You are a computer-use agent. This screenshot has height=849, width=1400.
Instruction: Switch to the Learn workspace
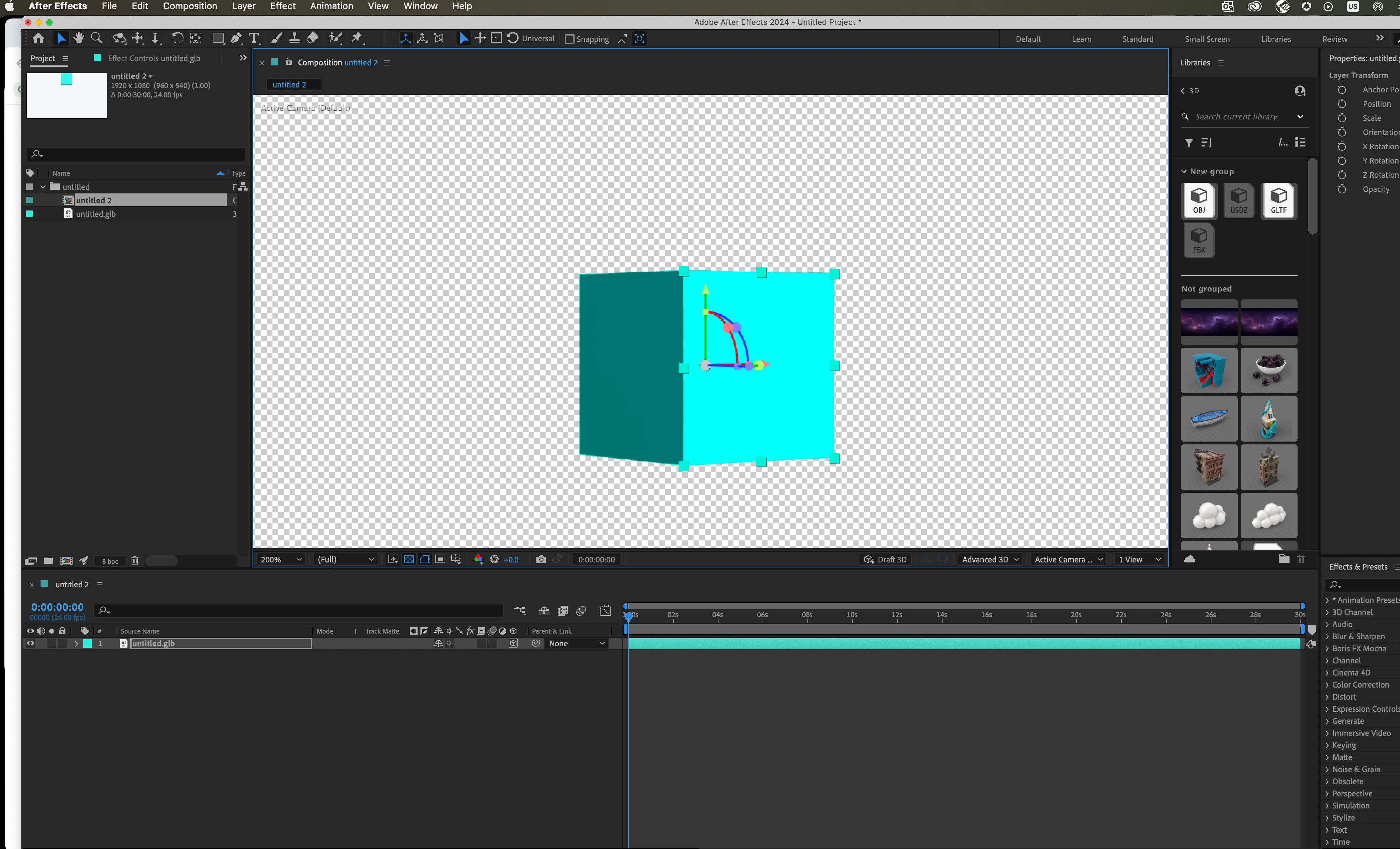pos(1081,39)
